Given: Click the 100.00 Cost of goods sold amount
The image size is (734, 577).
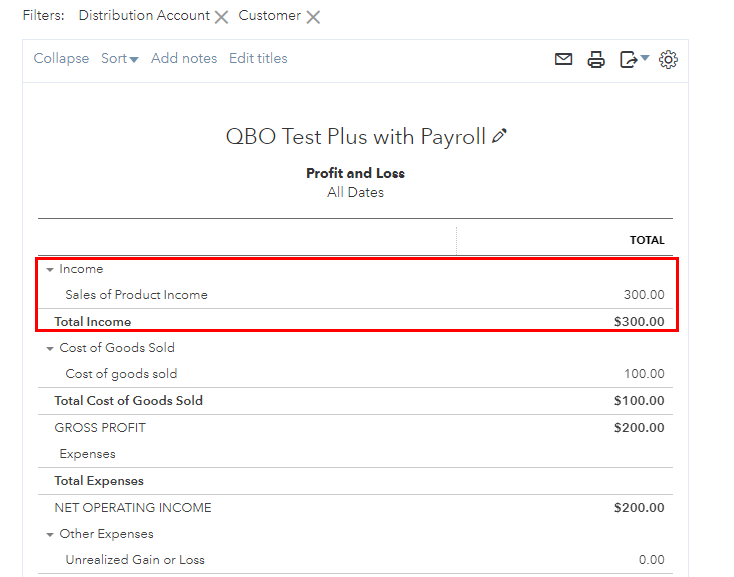Looking at the screenshot, I should coord(644,374).
